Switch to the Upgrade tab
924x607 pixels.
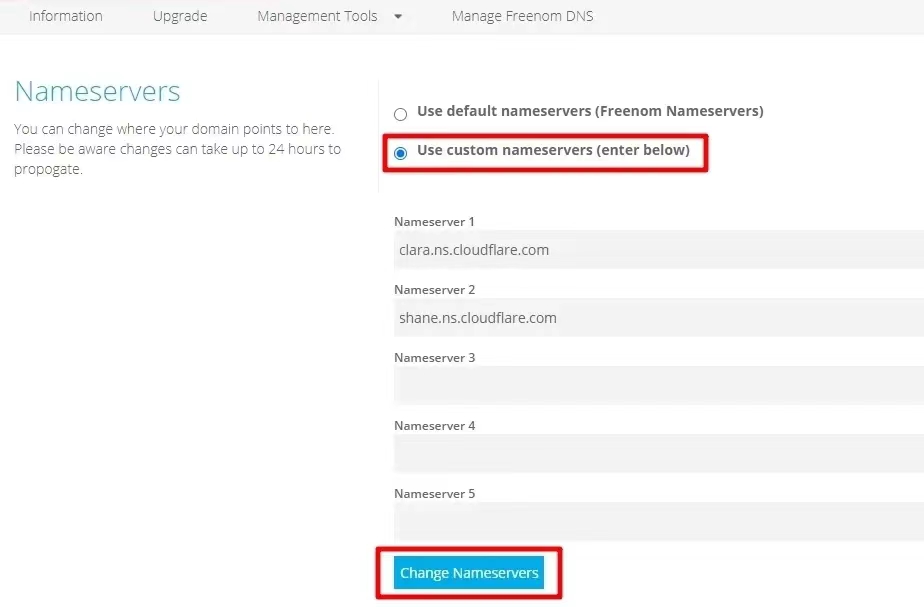click(180, 16)
